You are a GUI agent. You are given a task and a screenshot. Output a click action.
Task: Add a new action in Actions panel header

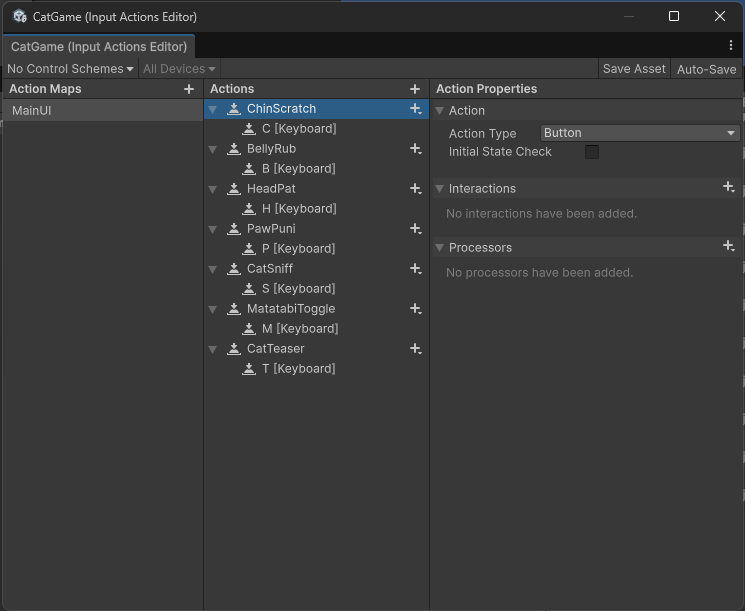(x=415, y=89)
